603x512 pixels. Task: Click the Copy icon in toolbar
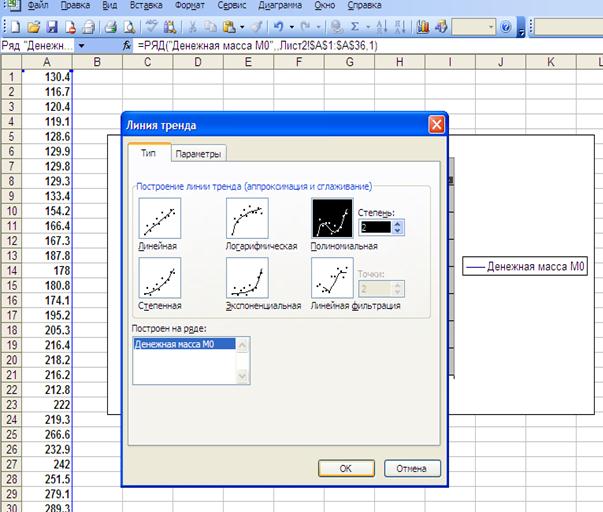tap(210, 27)
